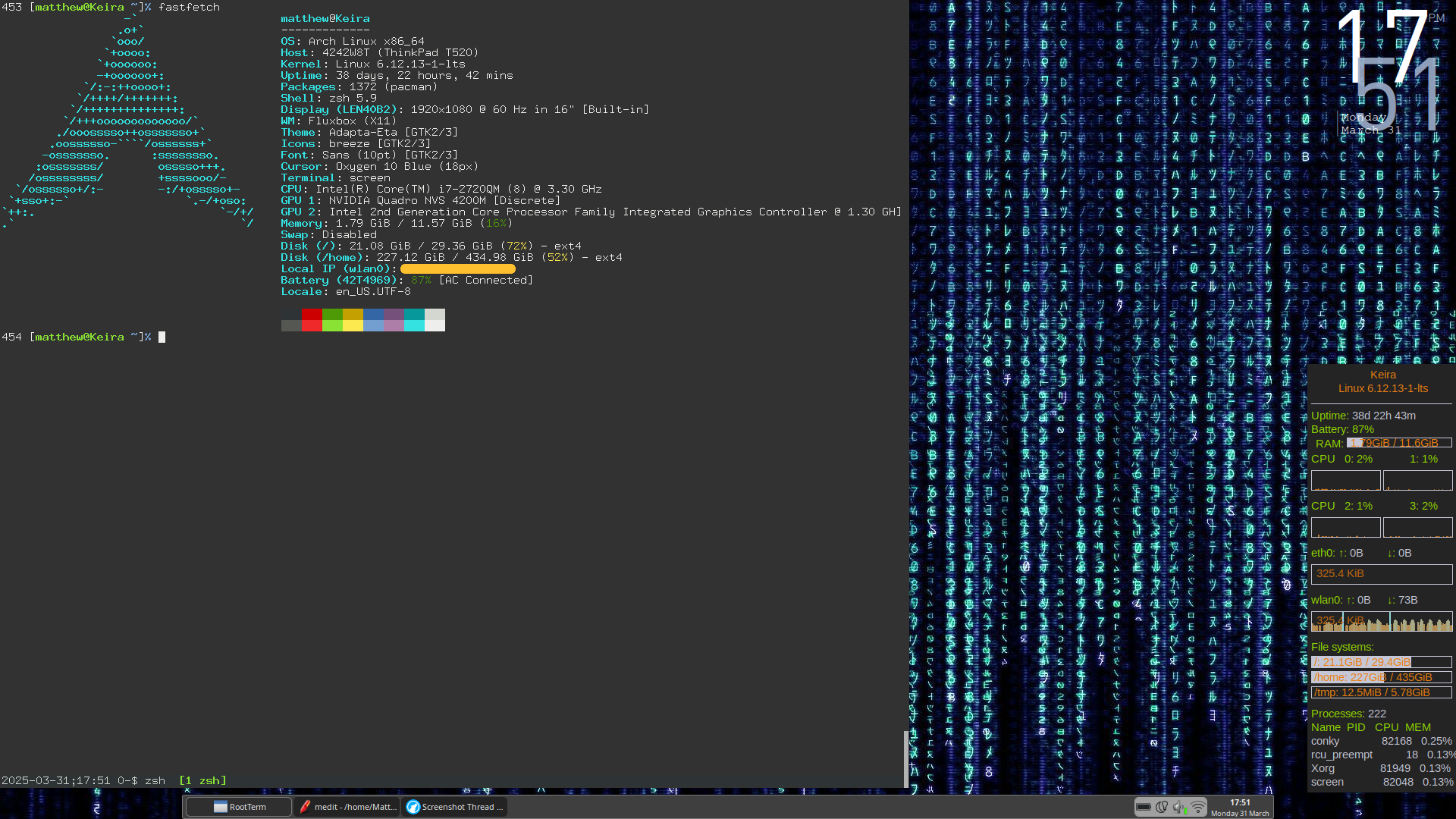Click the RootTerm terminal icon in taskbar
Viewport: 1456px width, 819px height.
[x=221, y=807]
